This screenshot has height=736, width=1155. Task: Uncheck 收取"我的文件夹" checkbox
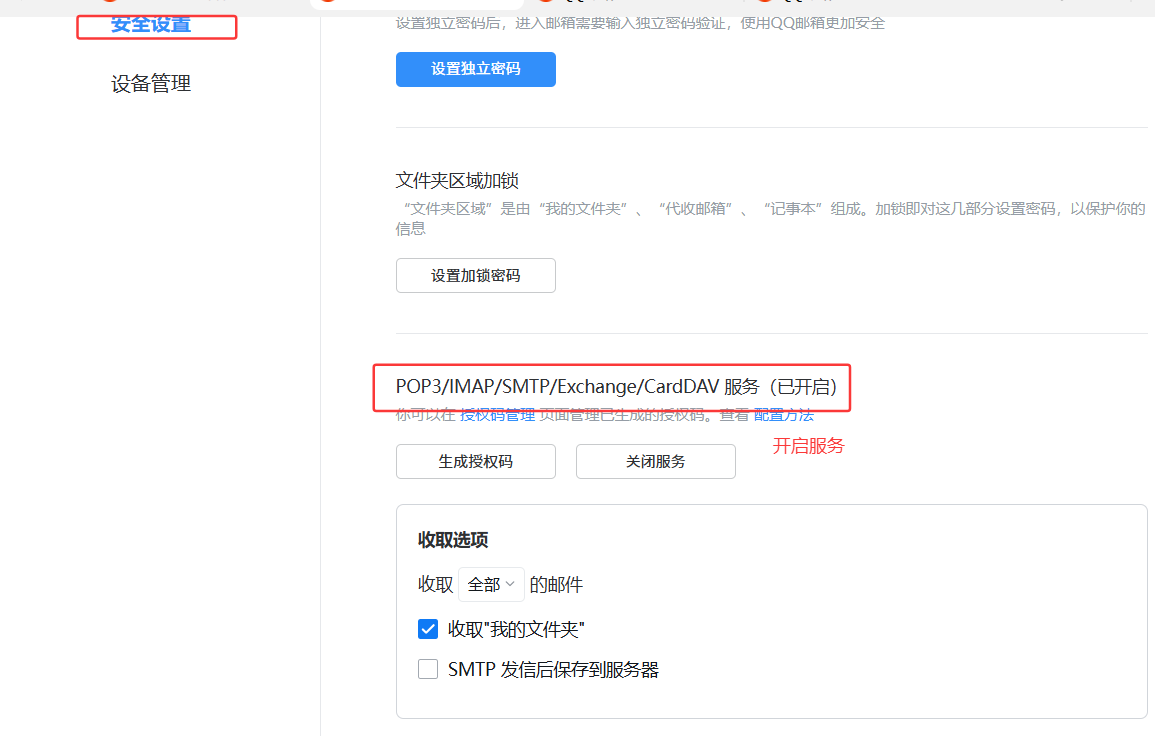[x=428, y=629]
